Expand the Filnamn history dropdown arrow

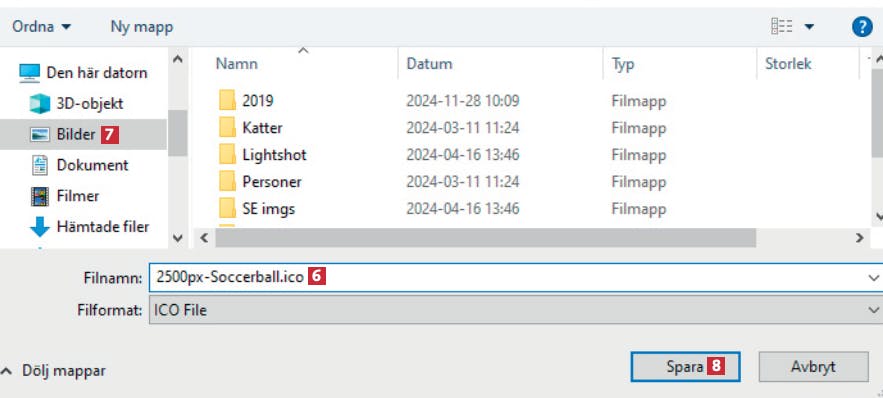(873, 278)
